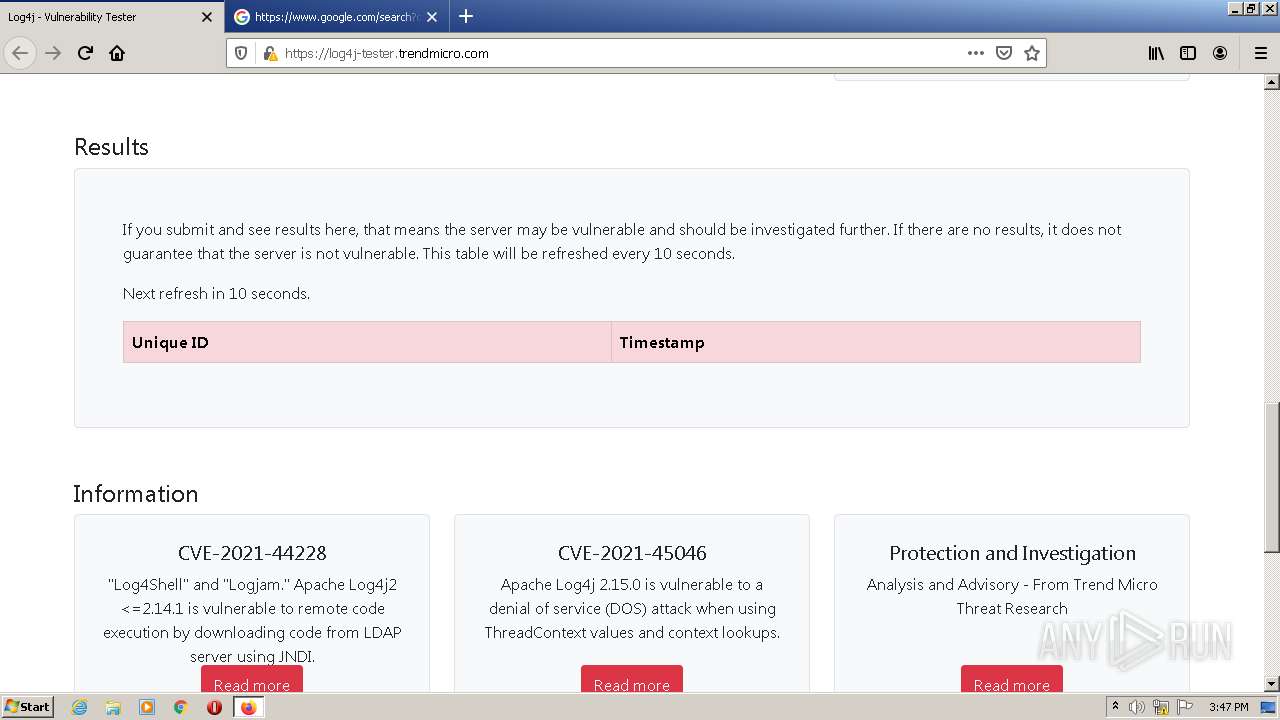Click the CVE-2021-45046 card title
The height and width of the screenshot is (720, 1280).
632,553
